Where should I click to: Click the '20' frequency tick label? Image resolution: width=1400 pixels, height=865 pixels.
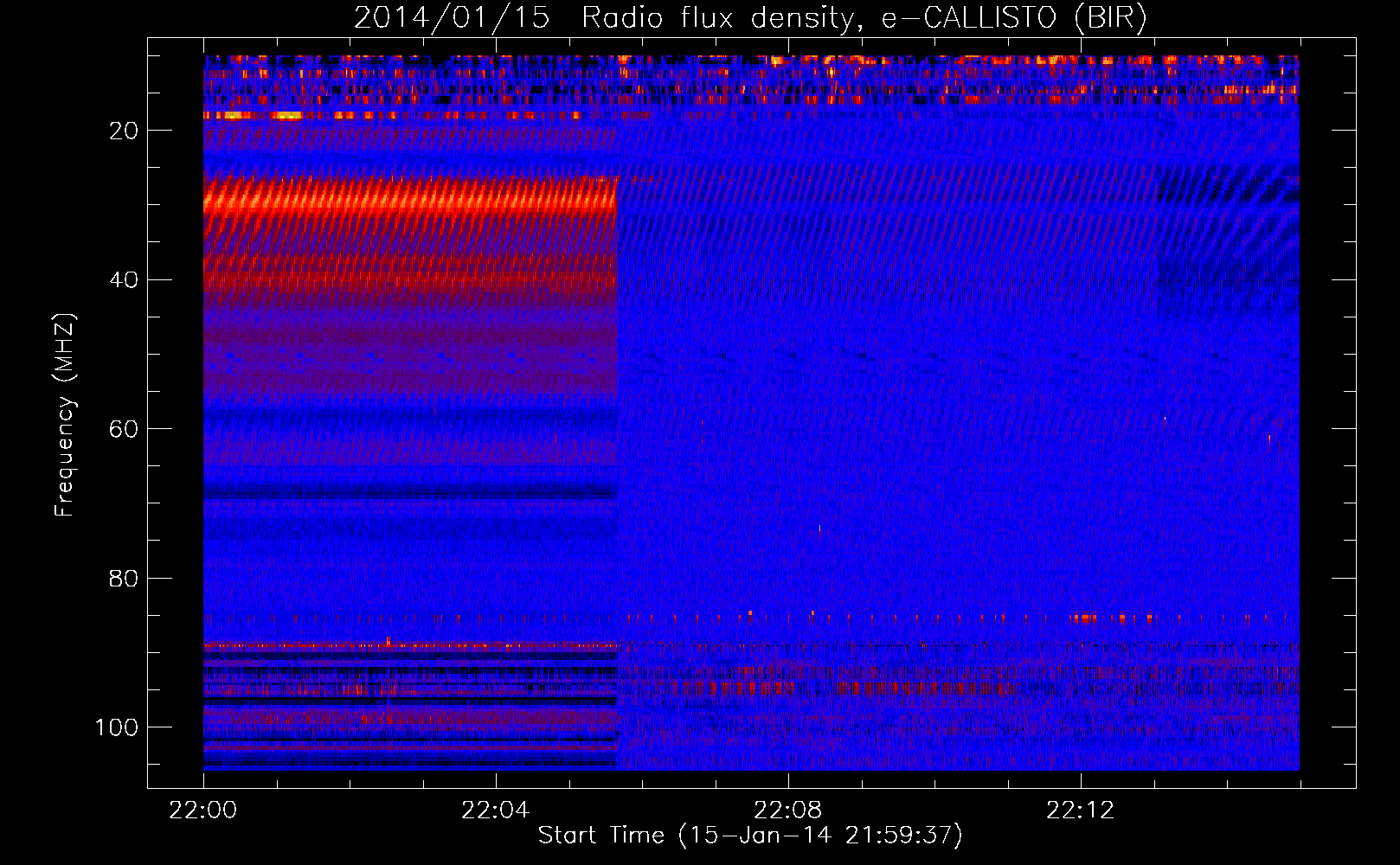pyautogui.click(x=124, y=131)
